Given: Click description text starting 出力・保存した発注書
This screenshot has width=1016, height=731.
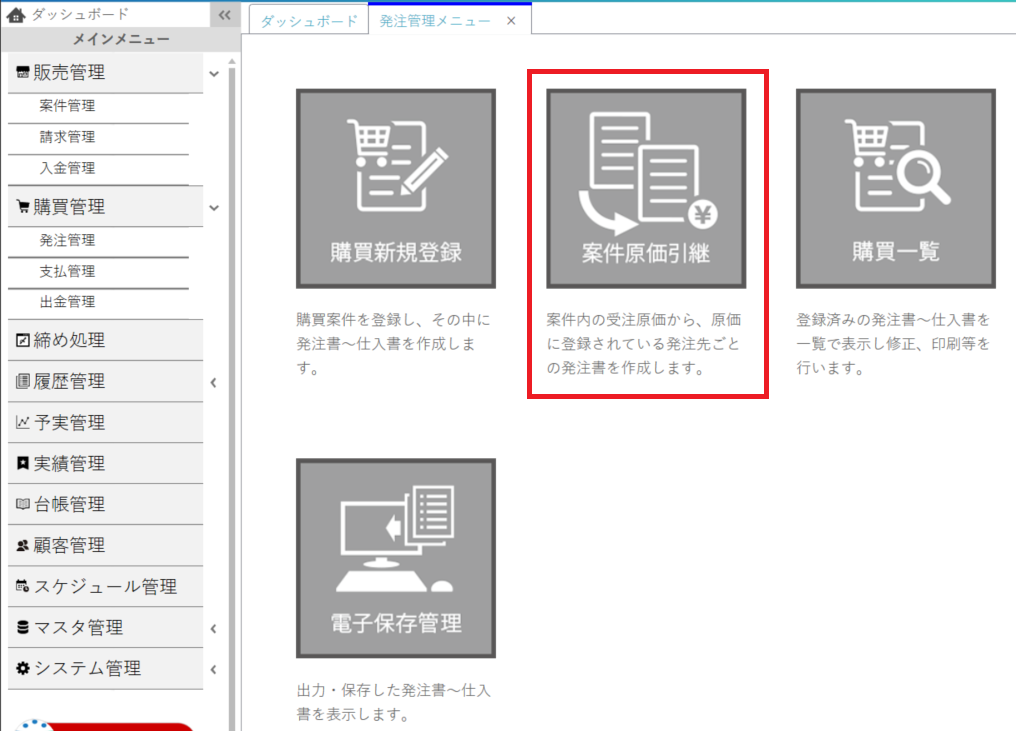Looking at the screenshot, I should click(x=393, y=702).
